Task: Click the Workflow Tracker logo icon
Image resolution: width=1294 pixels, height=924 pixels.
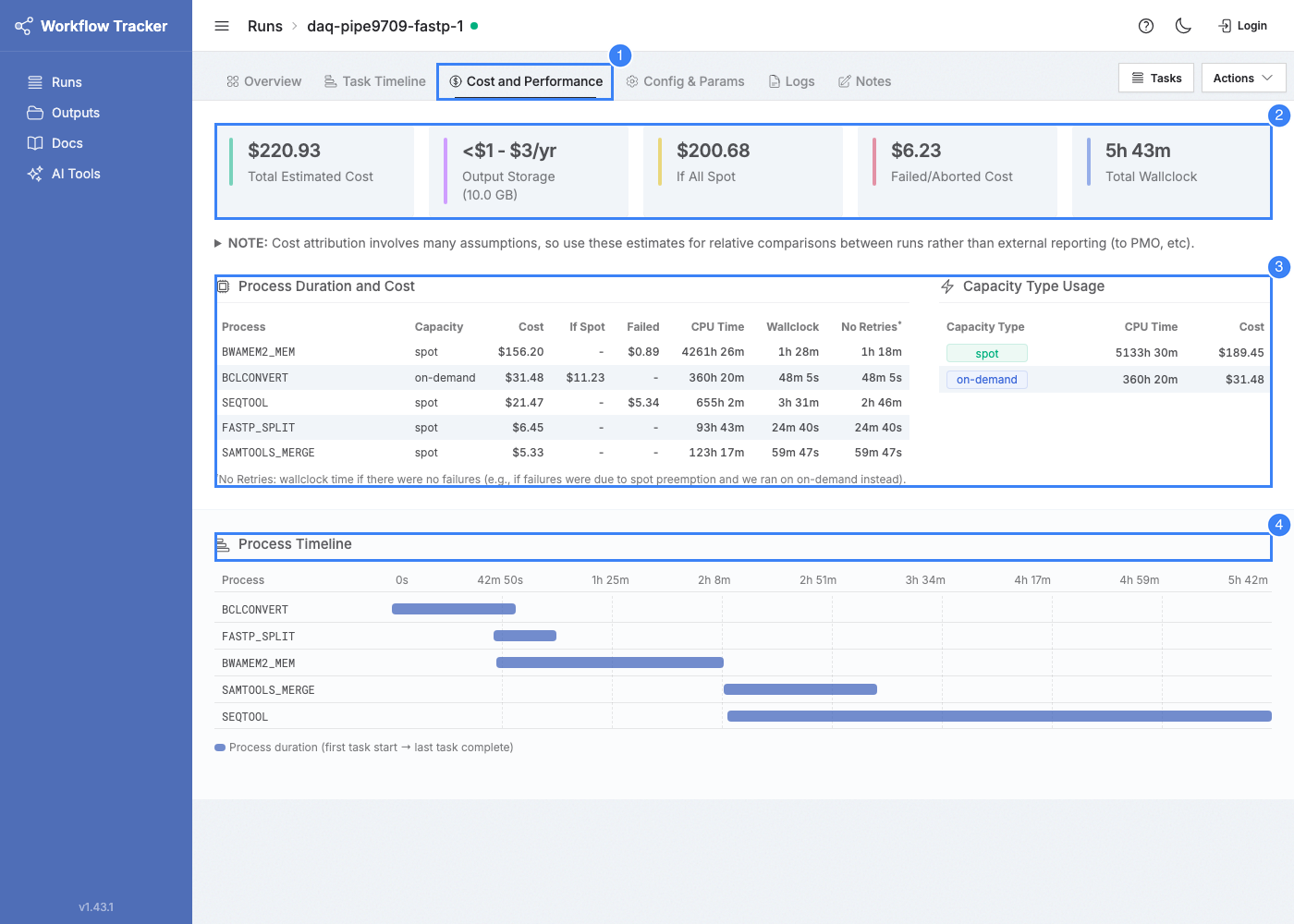Action: (x=24, y=26)
